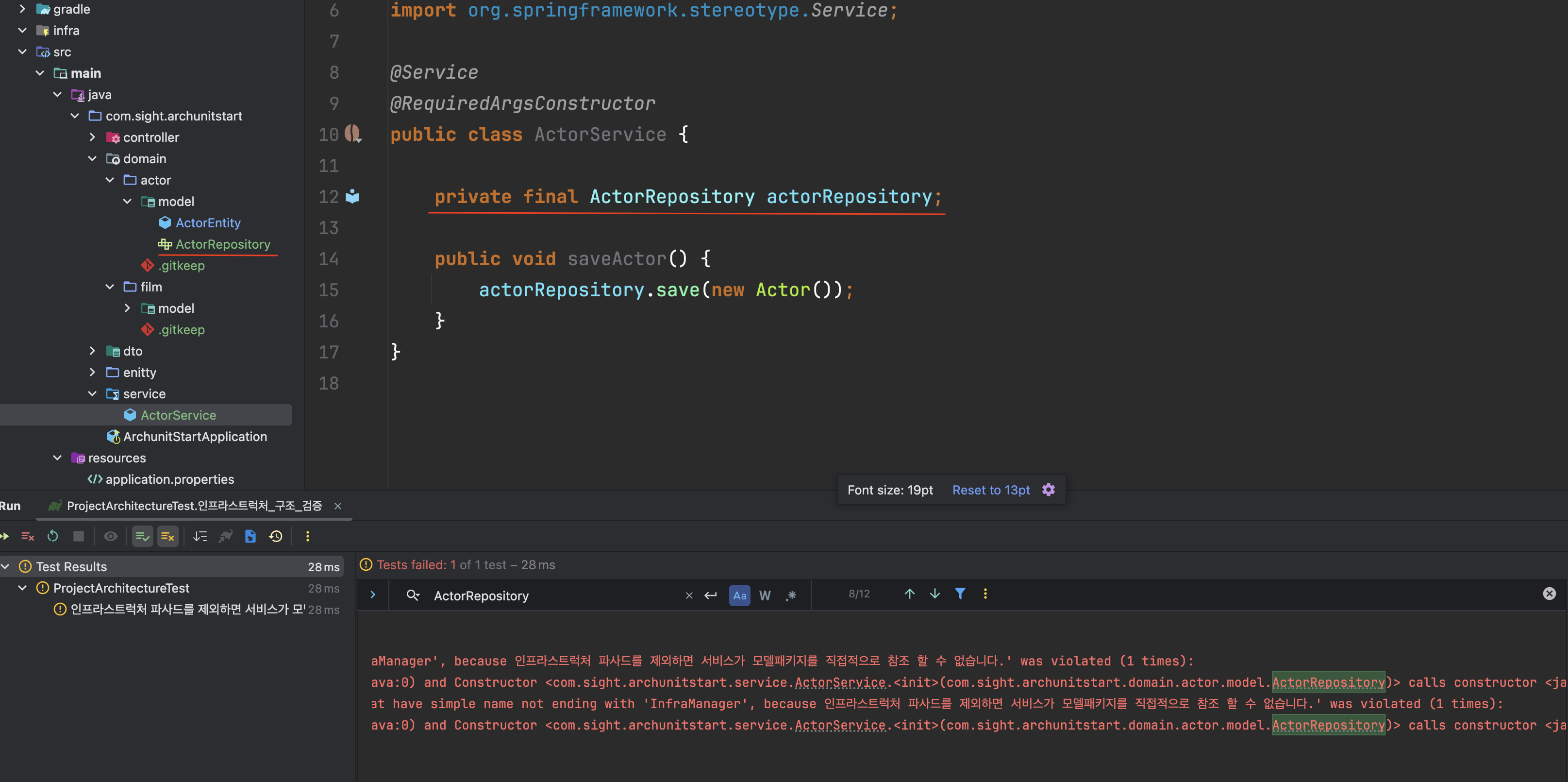This screenshot has width=1568, height=782.
Task: Jump to previous search occurrence arrow
Action: click(x=909, y=594)
